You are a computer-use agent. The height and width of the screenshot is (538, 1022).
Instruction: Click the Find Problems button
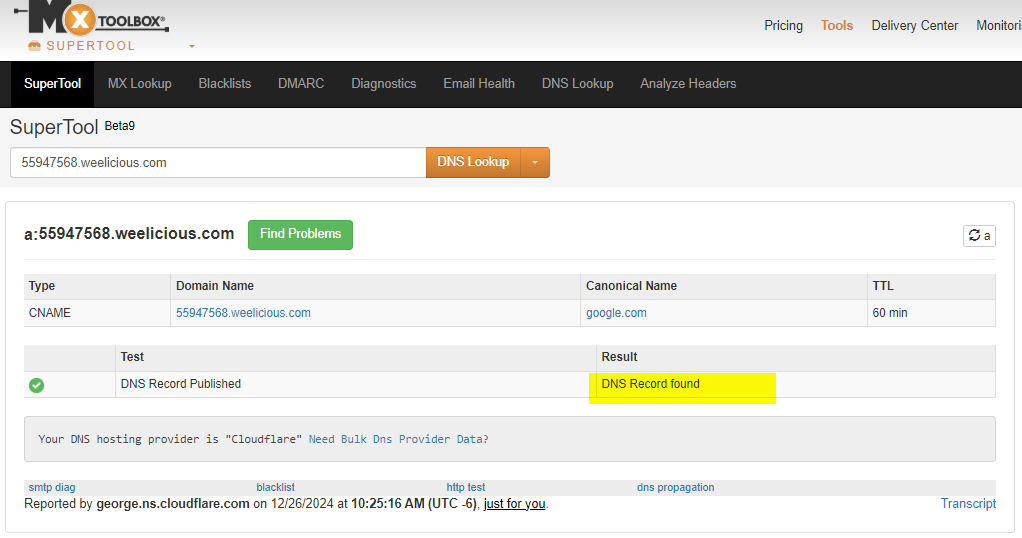pos(300,235)
